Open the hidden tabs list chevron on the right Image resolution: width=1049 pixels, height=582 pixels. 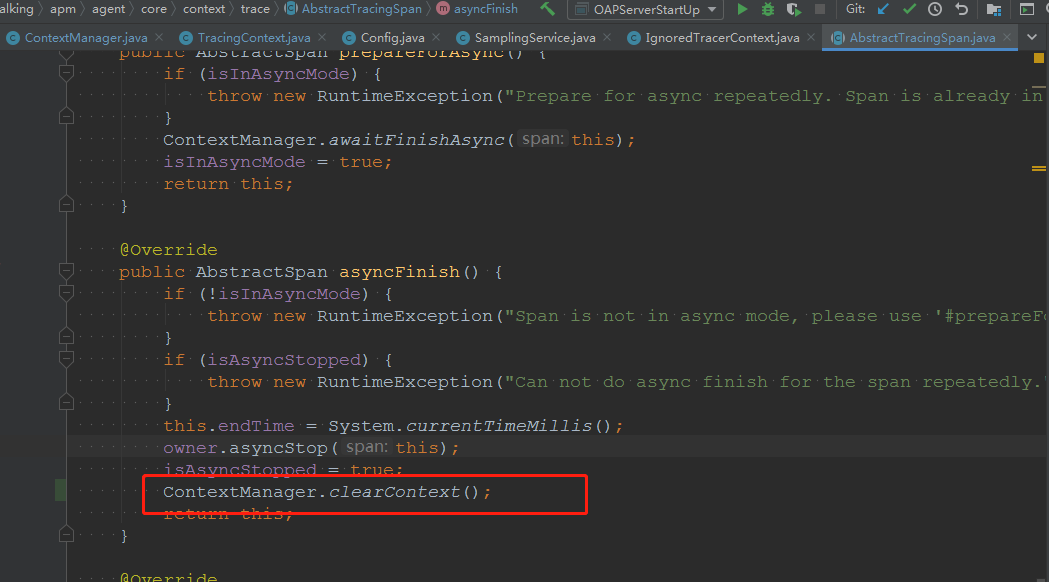[1033, 36]
